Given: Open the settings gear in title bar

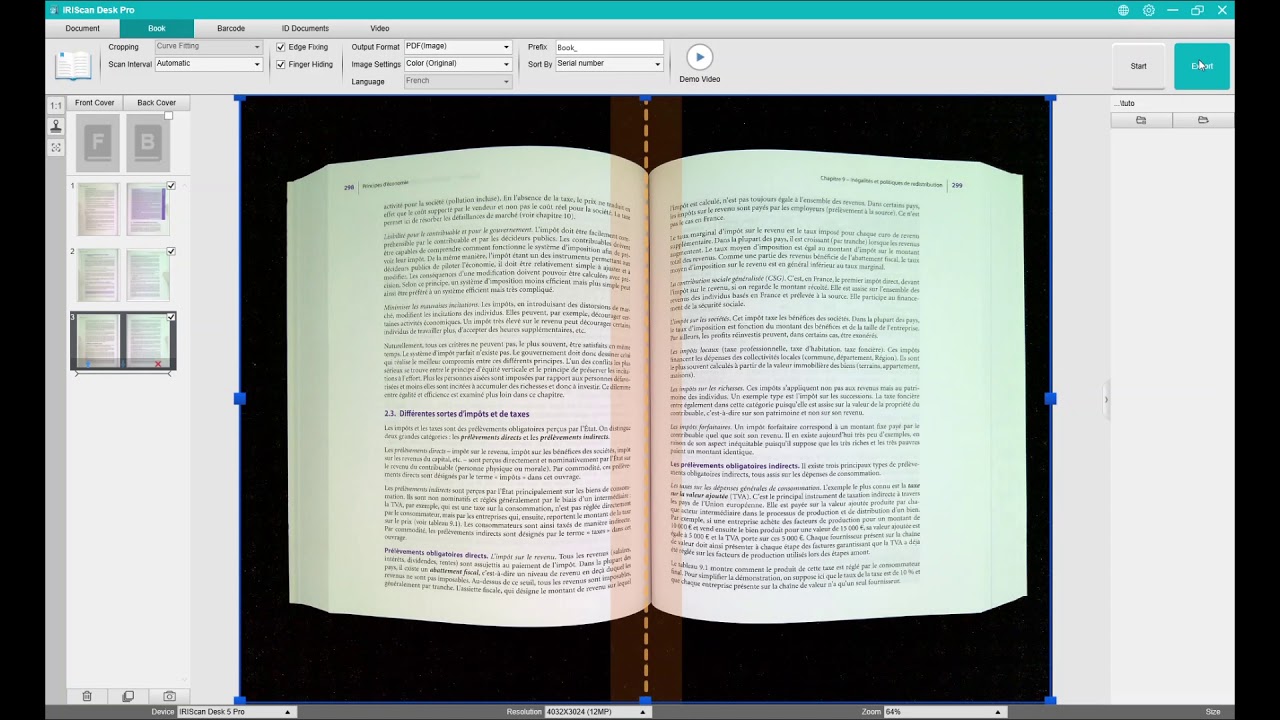Looking at the screenshot, I should coord(1149,10).
